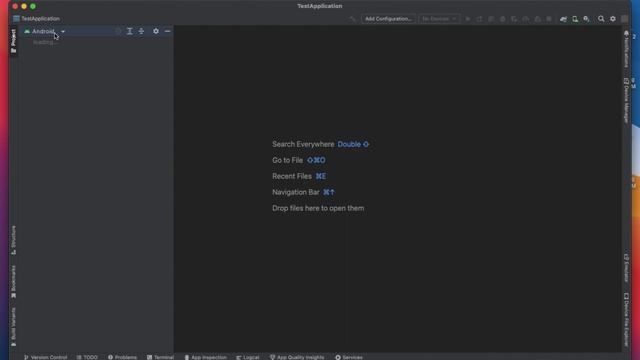
Task: Open the Problems tool window tab
Action: [122, 357]
